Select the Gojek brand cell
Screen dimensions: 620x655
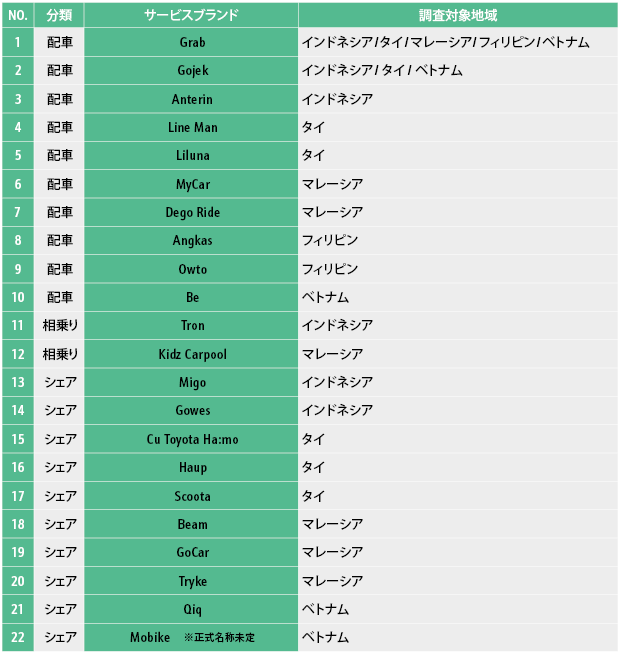click(192, 71)
